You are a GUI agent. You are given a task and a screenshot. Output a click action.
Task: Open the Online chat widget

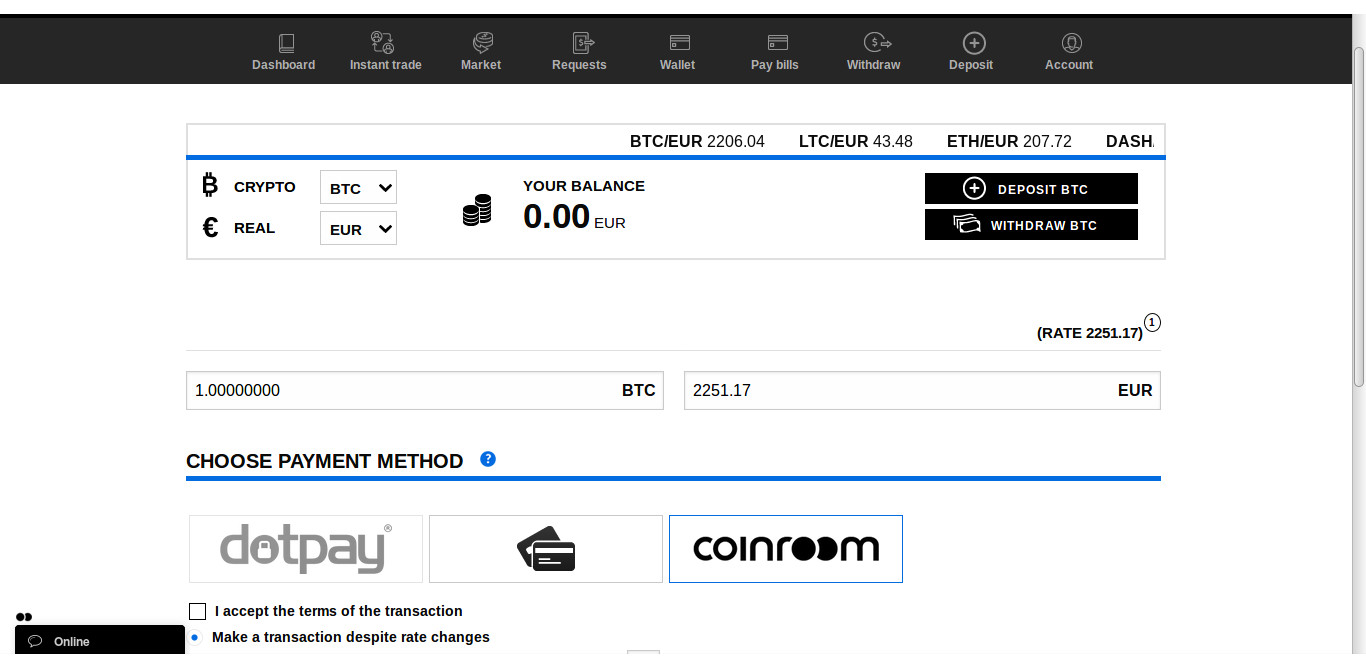pyautogui.click(x=100, y=641)
